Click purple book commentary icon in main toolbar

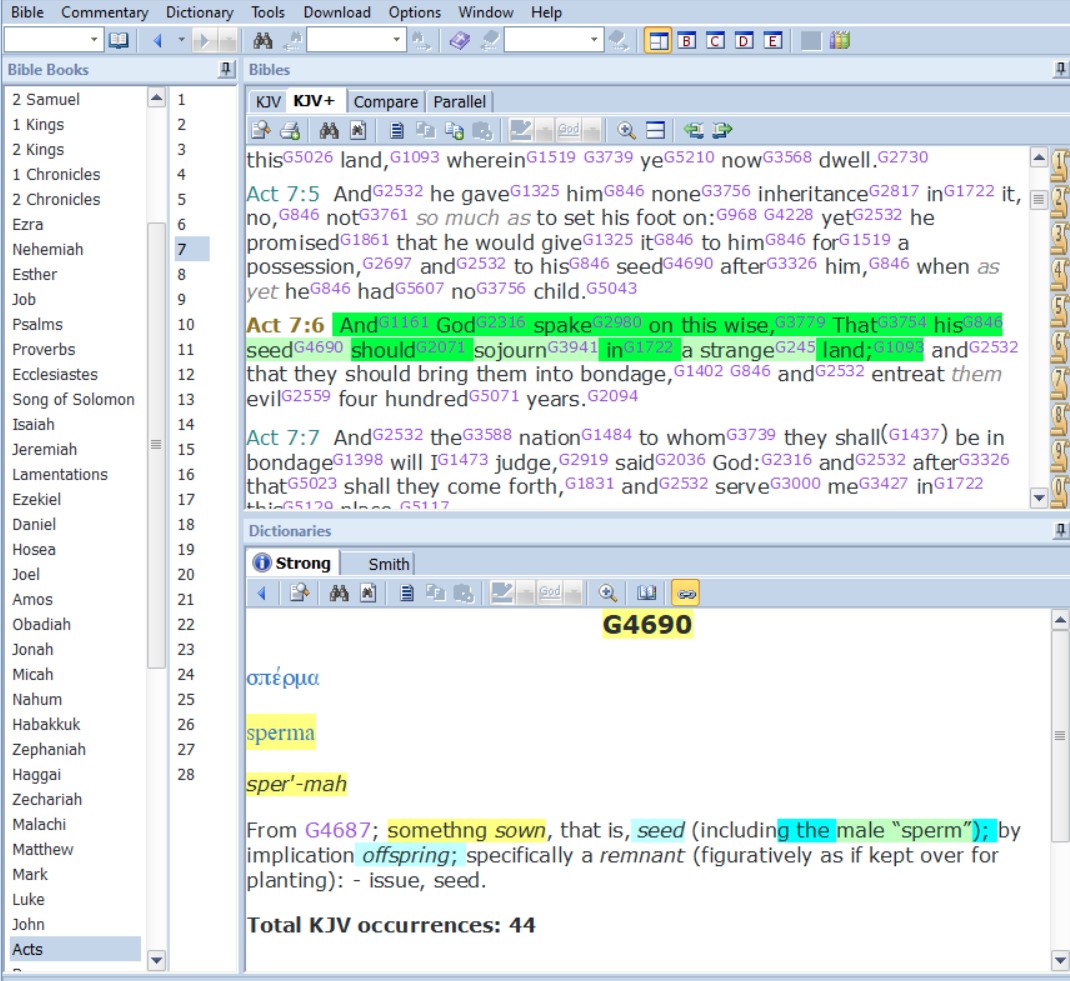(x=459, y=41)
